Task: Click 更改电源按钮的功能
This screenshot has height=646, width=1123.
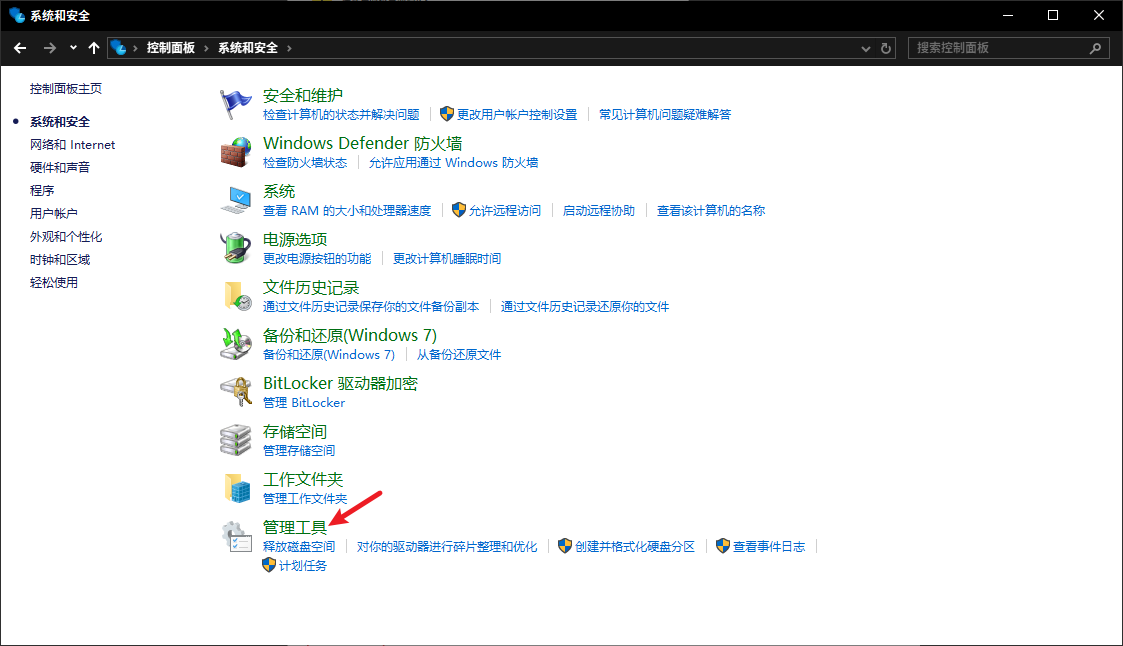Action: click(317, 259)
